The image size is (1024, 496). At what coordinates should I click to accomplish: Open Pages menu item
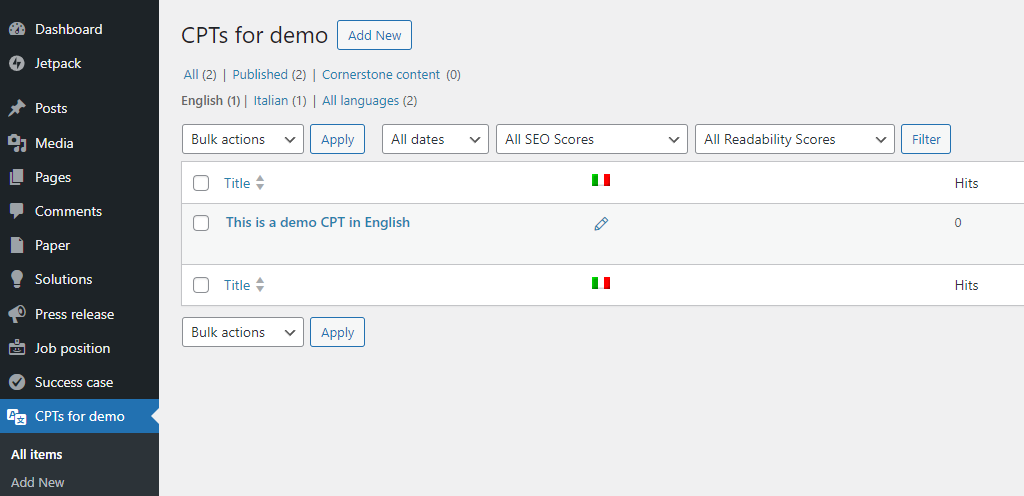click(79, 178)
